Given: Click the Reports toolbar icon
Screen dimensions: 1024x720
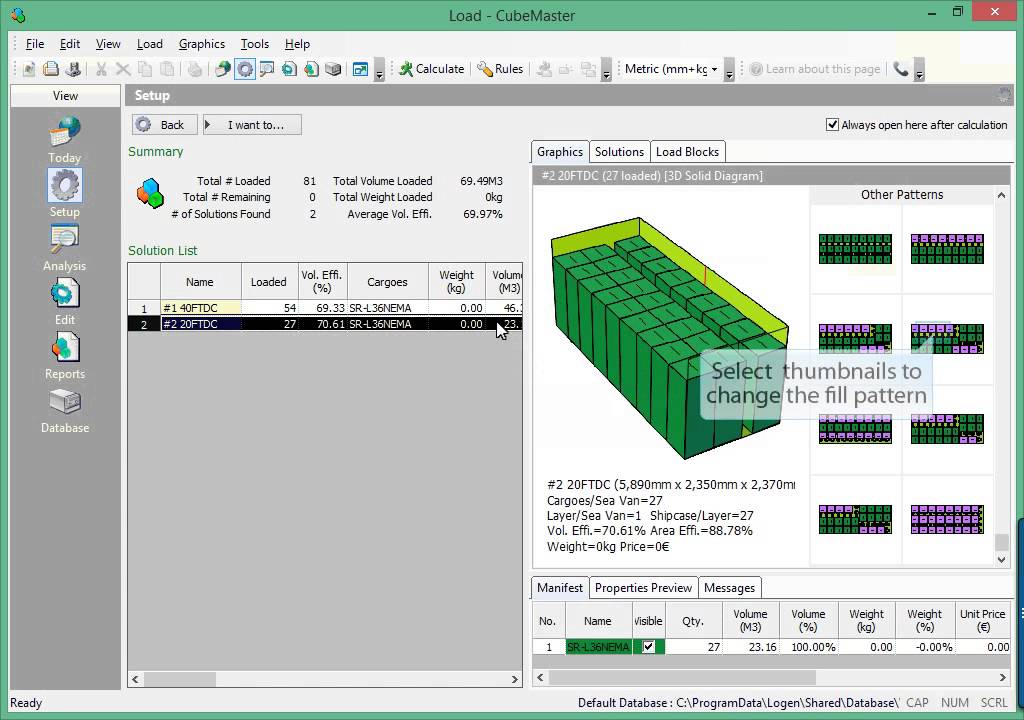Looking at the screenshot, I should (x=312, y=69).
